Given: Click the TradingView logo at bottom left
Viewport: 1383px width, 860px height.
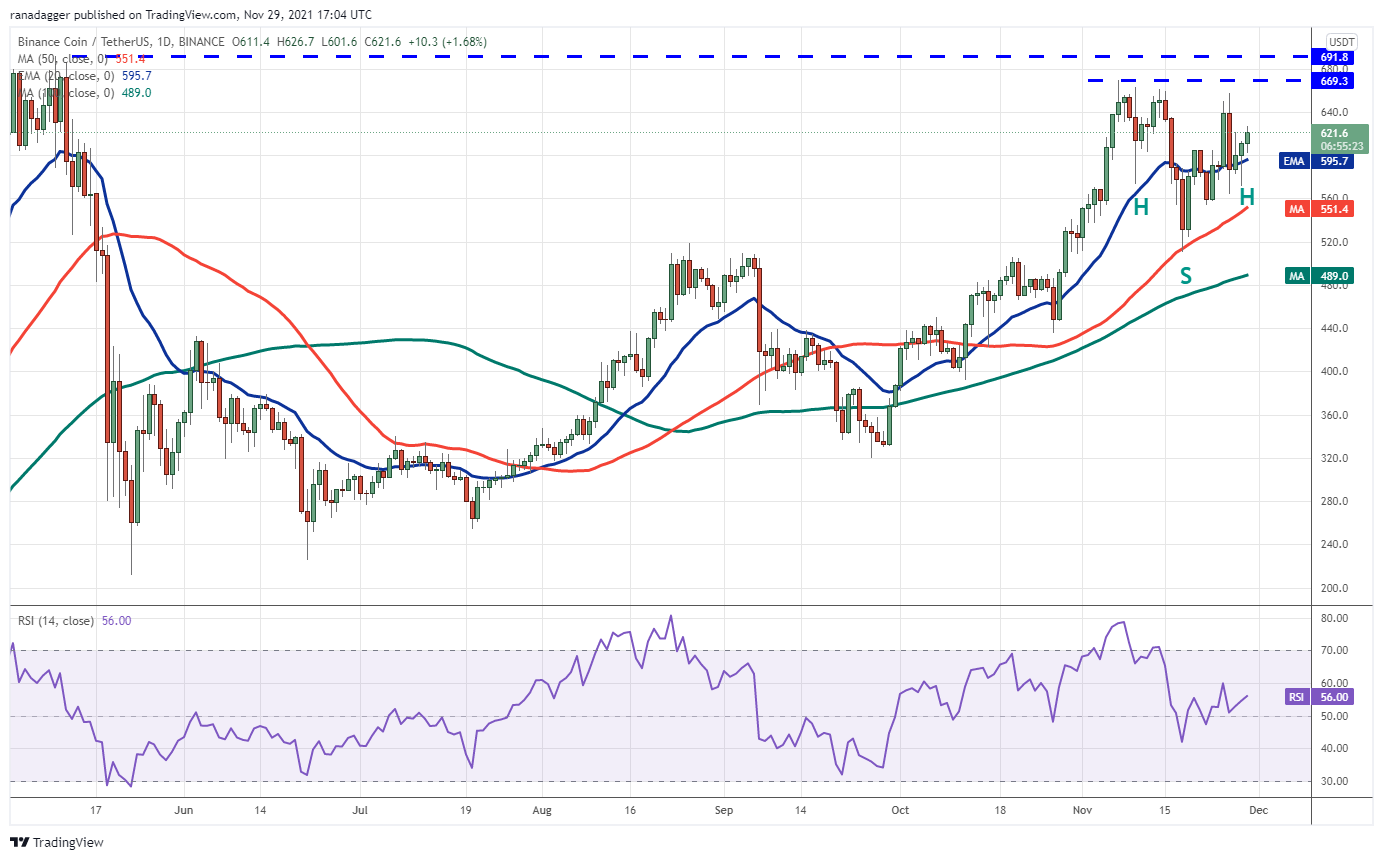Looking at the screenshot, I should tap(57, 842).
